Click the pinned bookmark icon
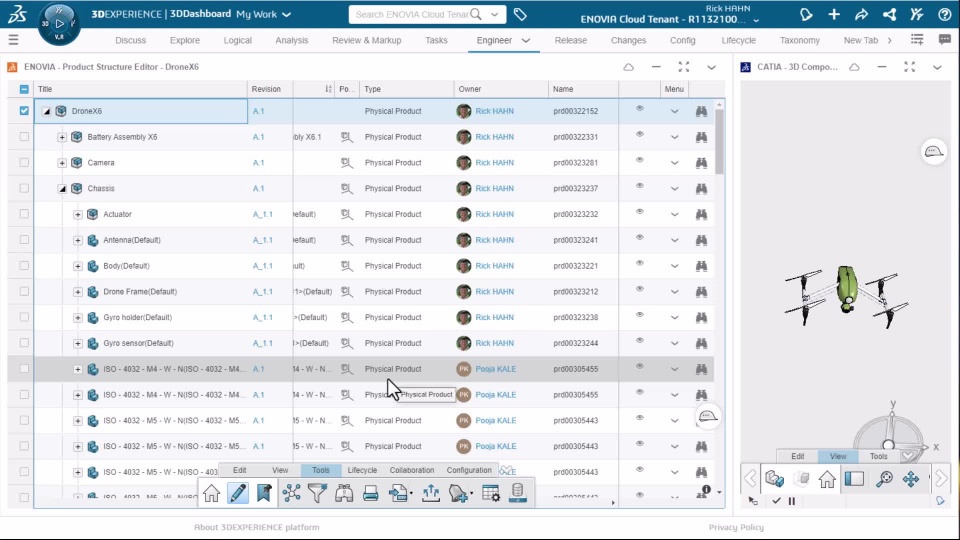 [264, 493]
